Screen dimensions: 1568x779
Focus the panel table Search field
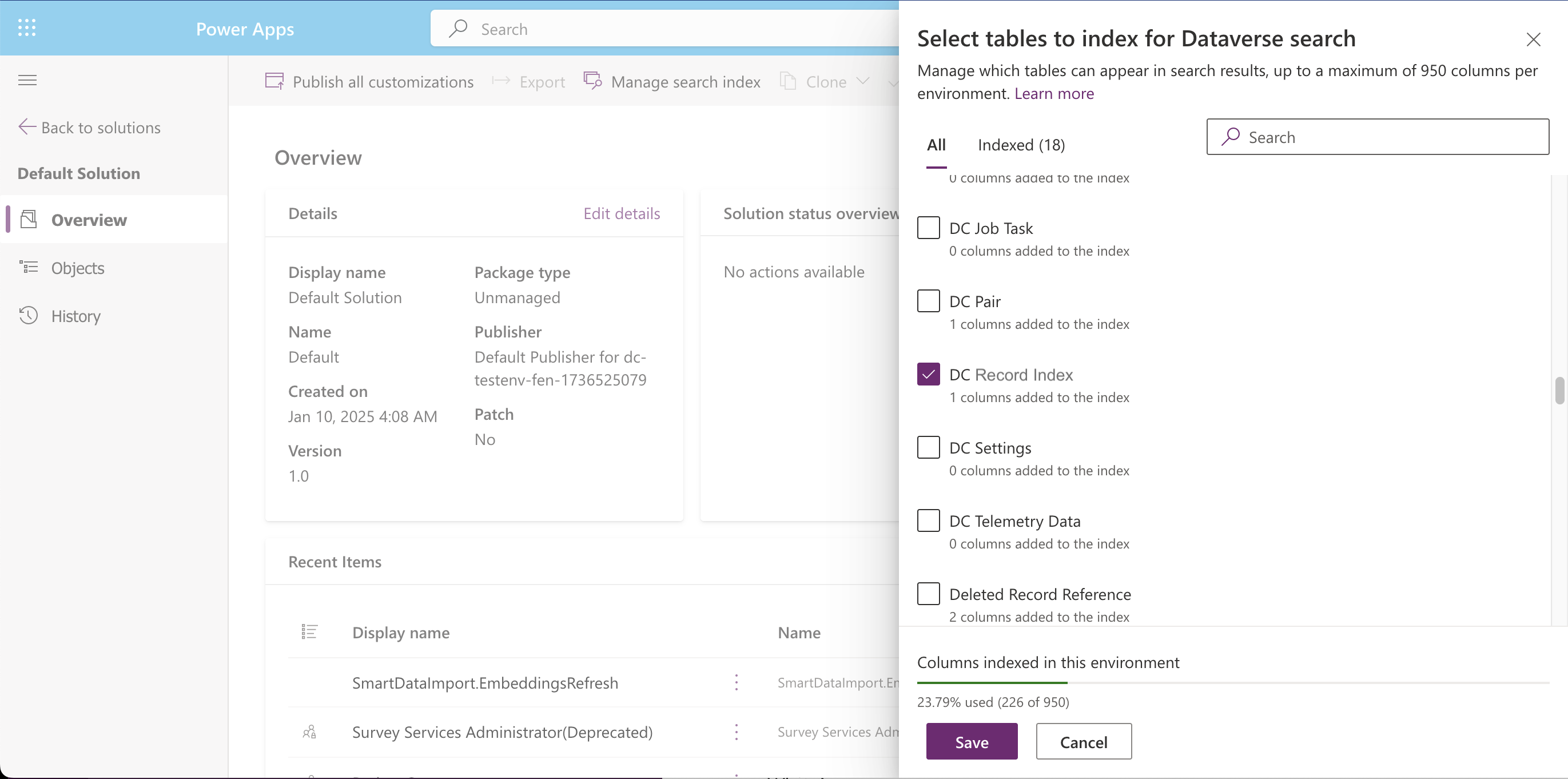pyautogui.click(x=1378, y=136)
